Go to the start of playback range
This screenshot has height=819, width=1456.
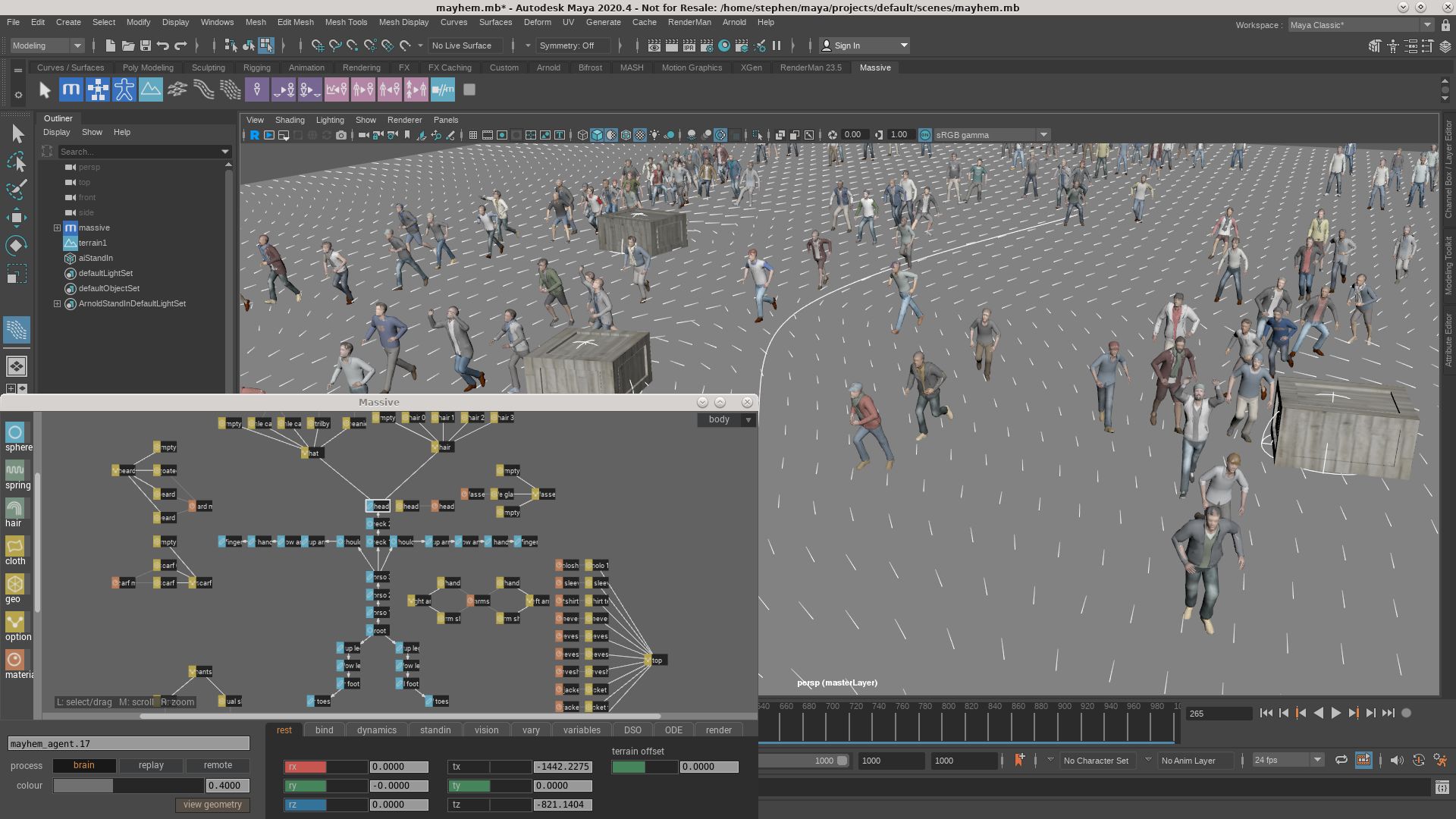tap(1266, 713)
